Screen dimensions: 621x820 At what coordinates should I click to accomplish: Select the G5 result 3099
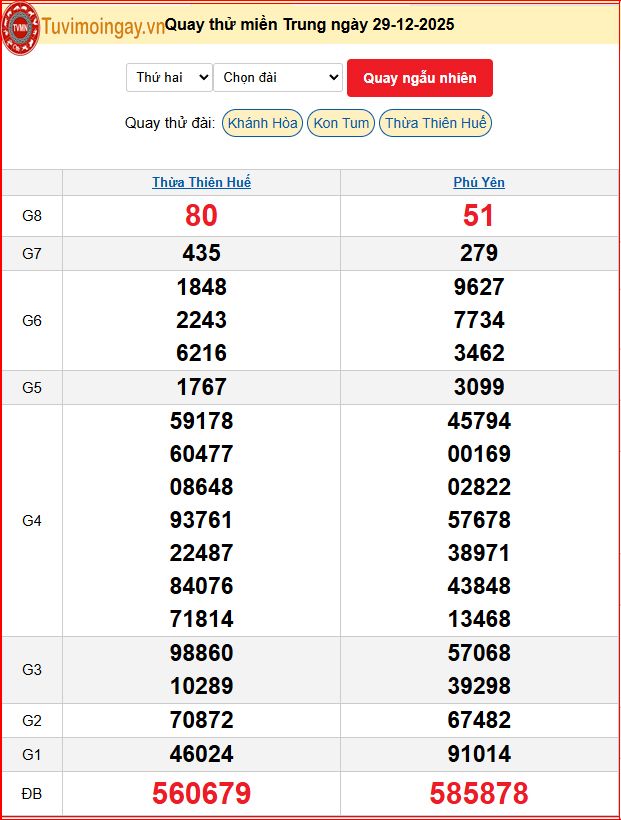point(479,387)
